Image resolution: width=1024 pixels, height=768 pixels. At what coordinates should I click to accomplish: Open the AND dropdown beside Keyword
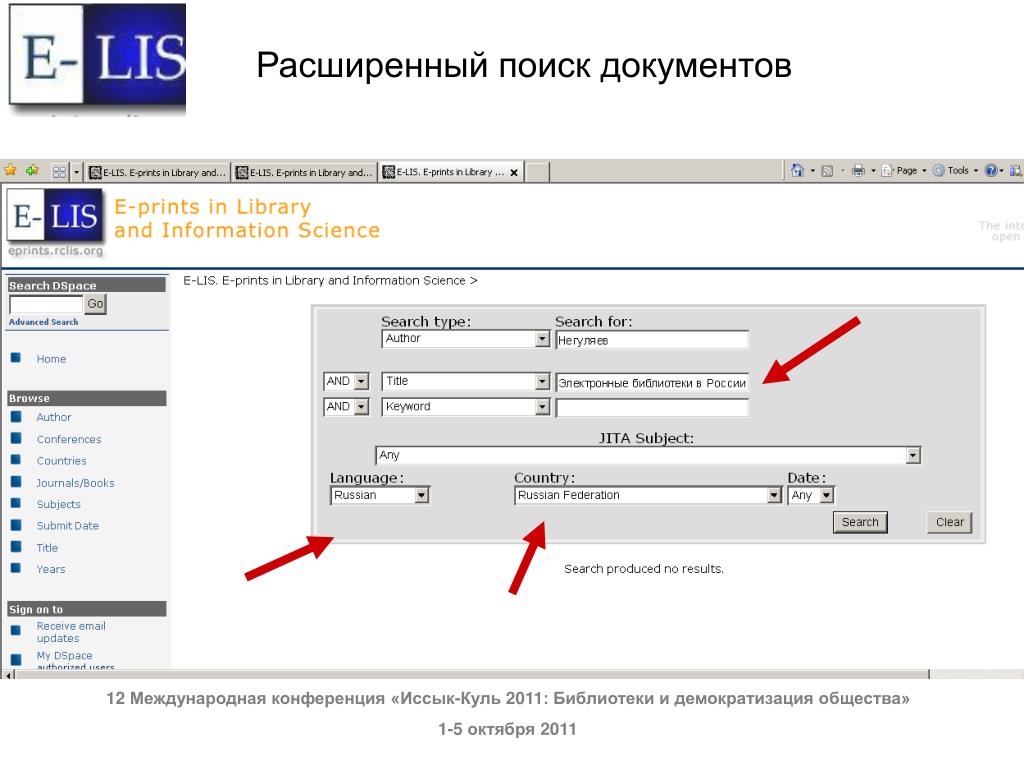pos(347,407)
